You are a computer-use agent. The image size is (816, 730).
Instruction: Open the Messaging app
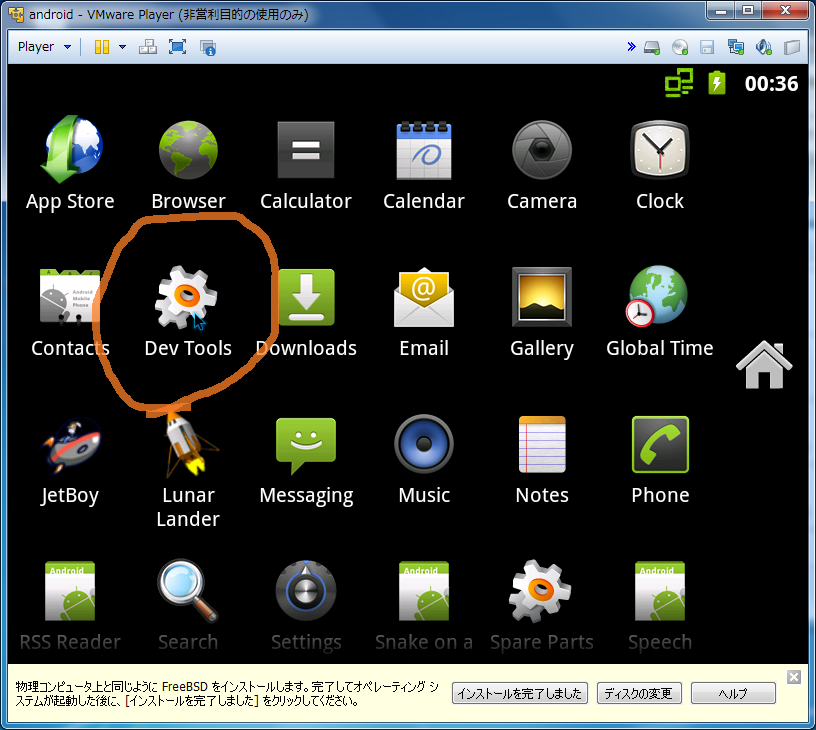coord(306,444)
